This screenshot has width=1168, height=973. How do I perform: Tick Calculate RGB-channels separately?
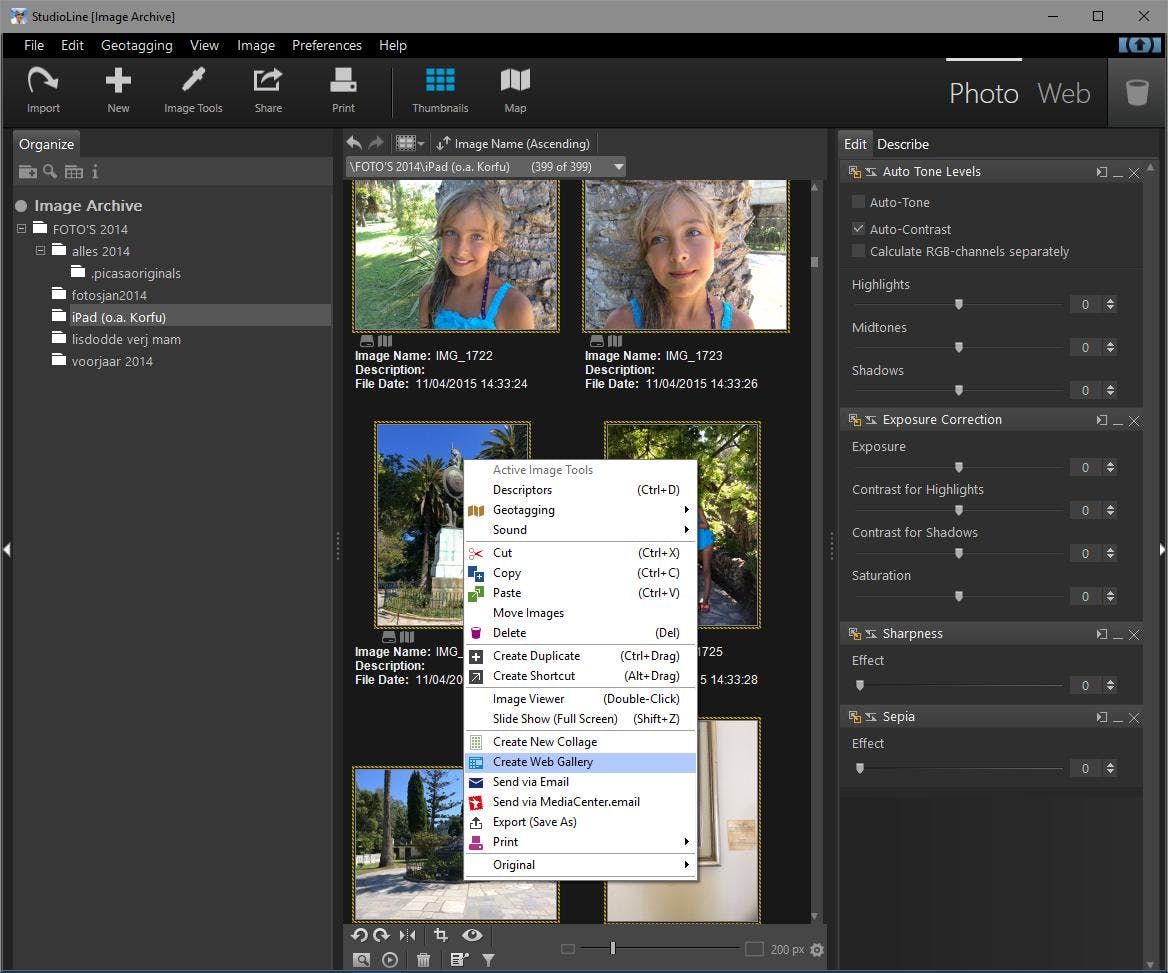click(858, 251)
